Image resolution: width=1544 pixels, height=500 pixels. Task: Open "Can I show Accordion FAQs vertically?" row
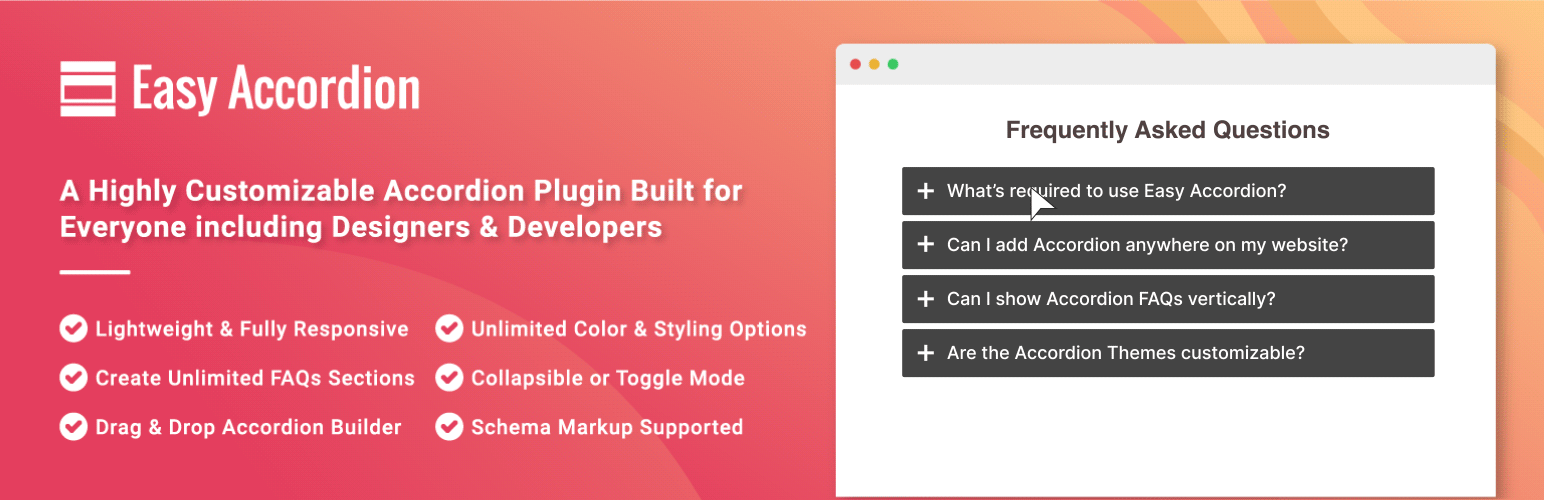[x=1168, y=299]
